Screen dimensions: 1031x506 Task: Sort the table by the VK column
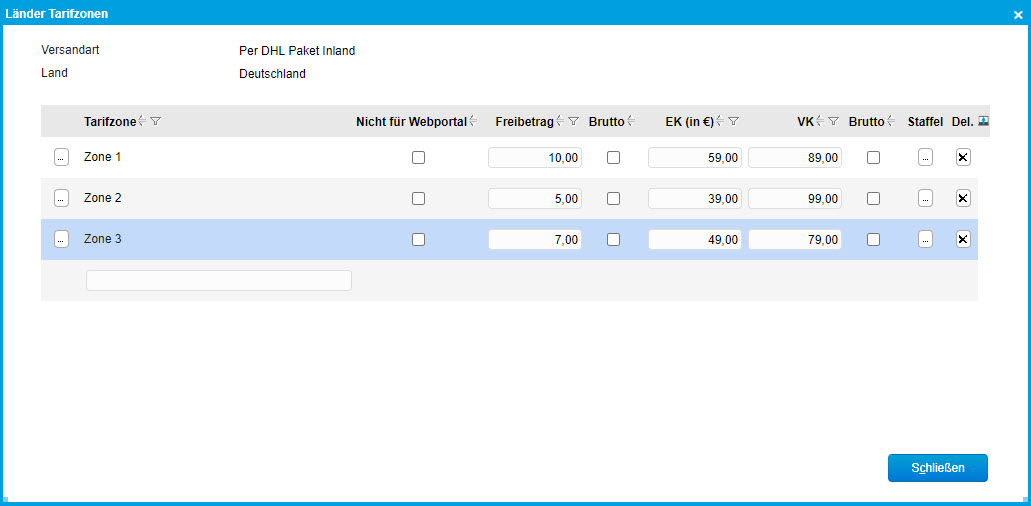tap(820, 121)
